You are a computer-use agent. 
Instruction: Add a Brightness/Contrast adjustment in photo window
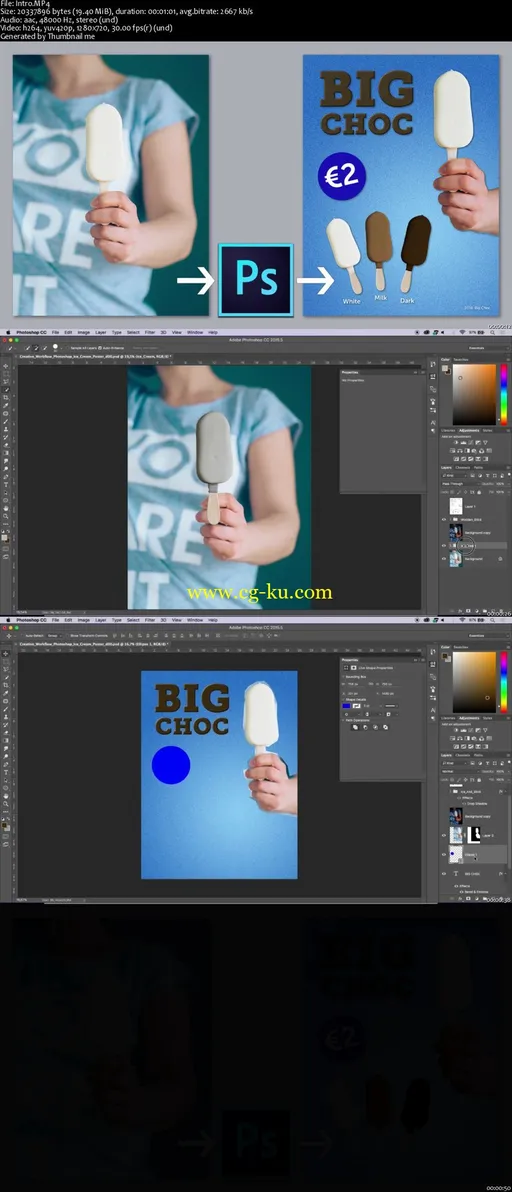(456, 442)
